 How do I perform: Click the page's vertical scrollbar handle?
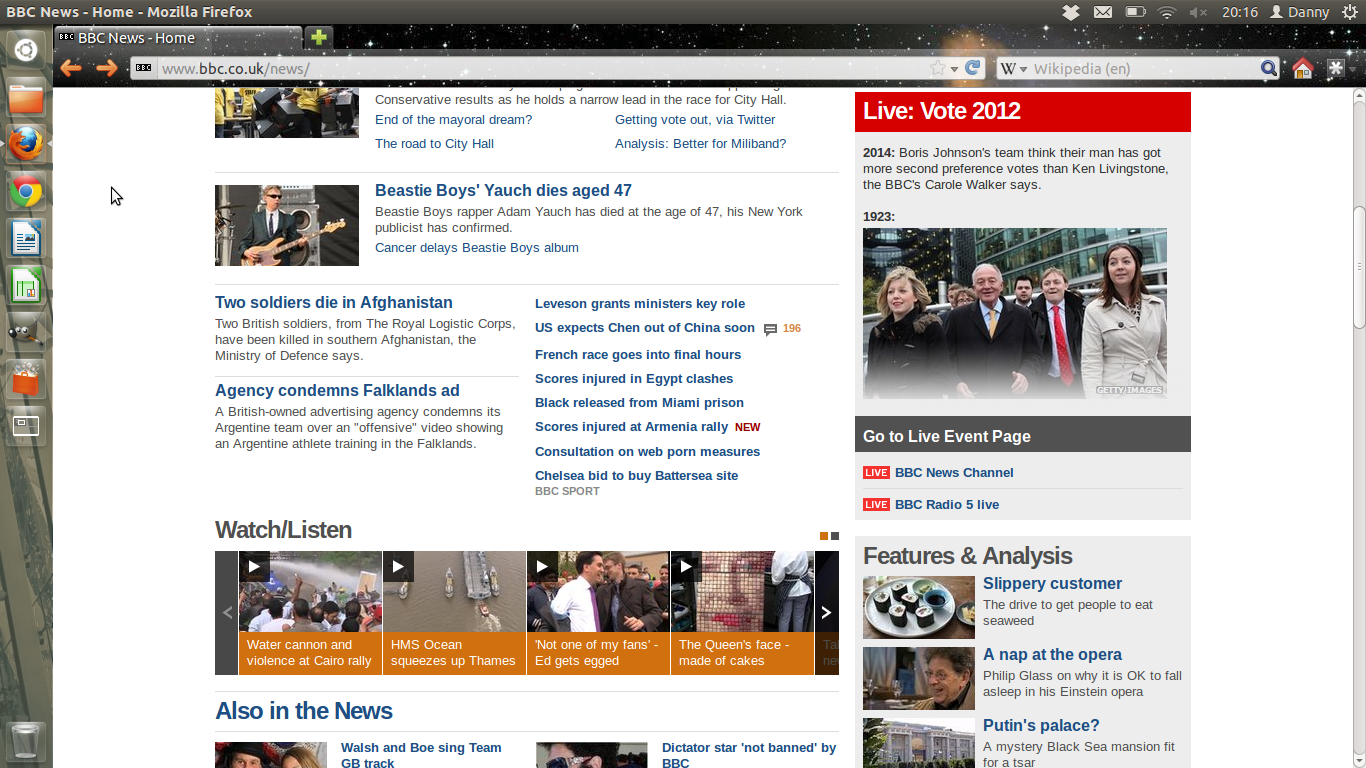(x=1359, y=268)
